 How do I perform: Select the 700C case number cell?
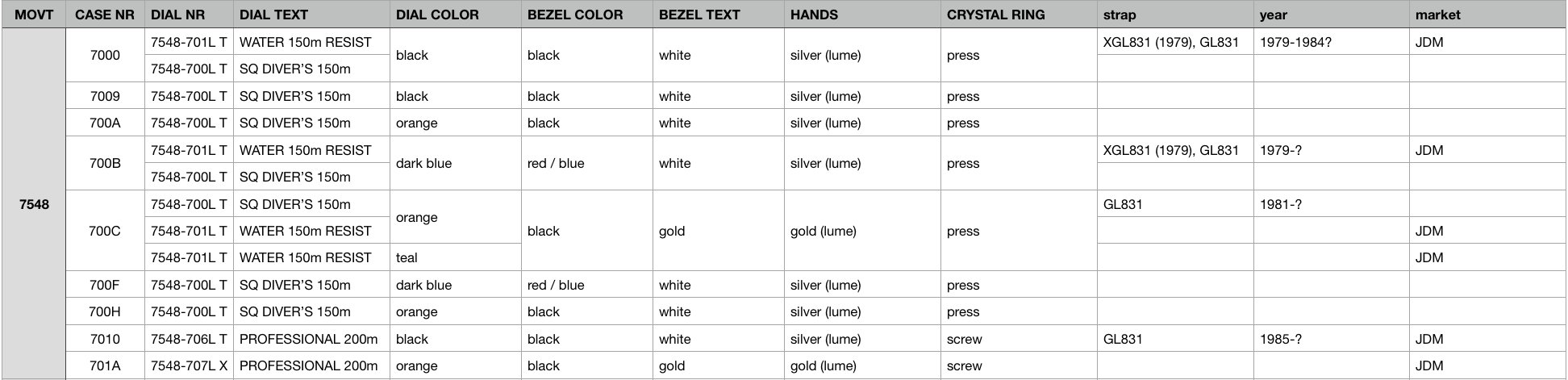click(x=105, y=231)
